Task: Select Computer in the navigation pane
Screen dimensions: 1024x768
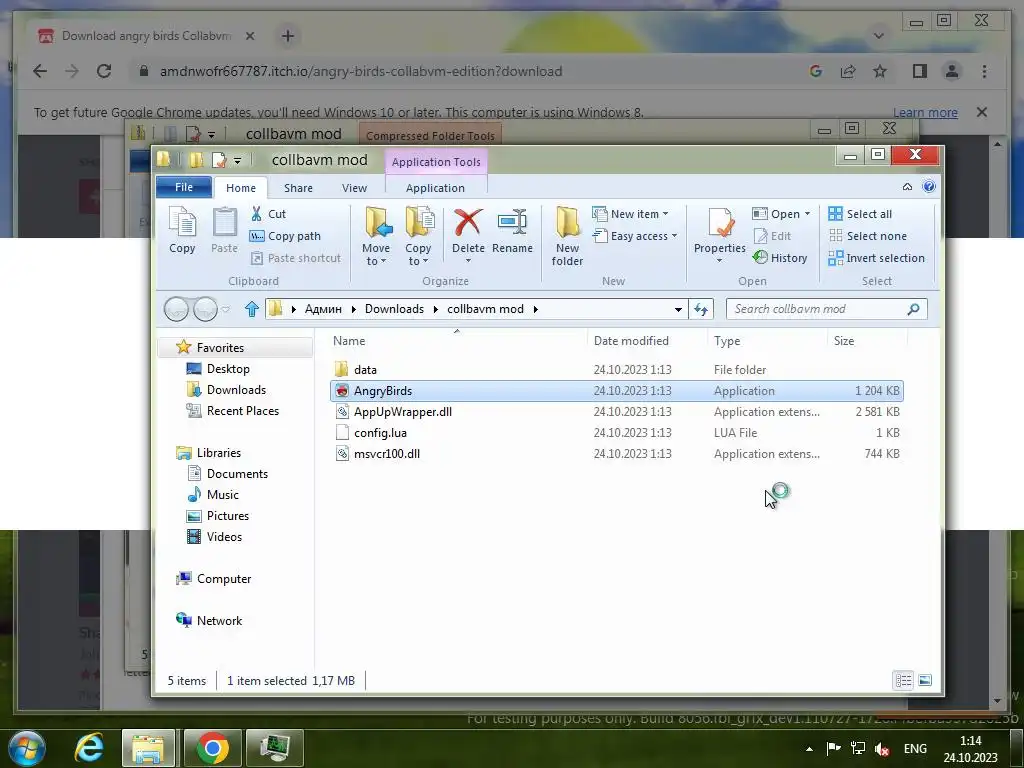Action: tap(214, 579)
